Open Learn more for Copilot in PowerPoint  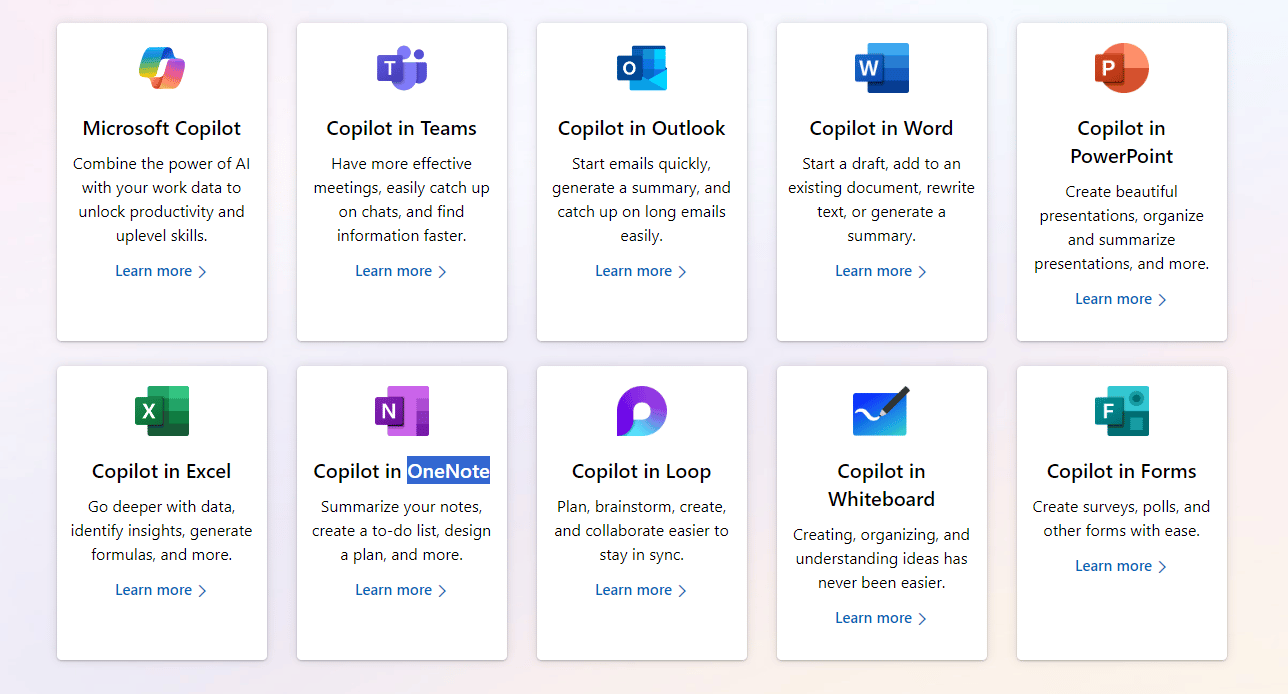(x=1121, y=299)
